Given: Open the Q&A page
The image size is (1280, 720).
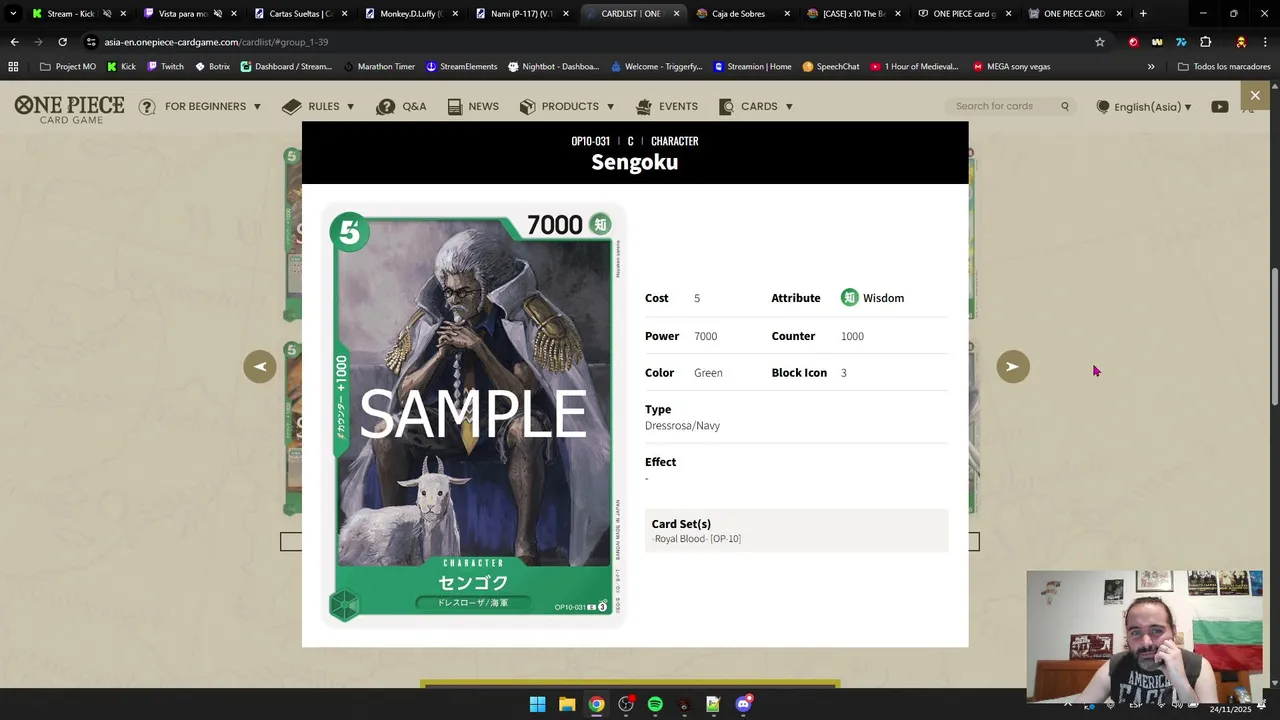Looking at the screenshot, I should point(401,106).
